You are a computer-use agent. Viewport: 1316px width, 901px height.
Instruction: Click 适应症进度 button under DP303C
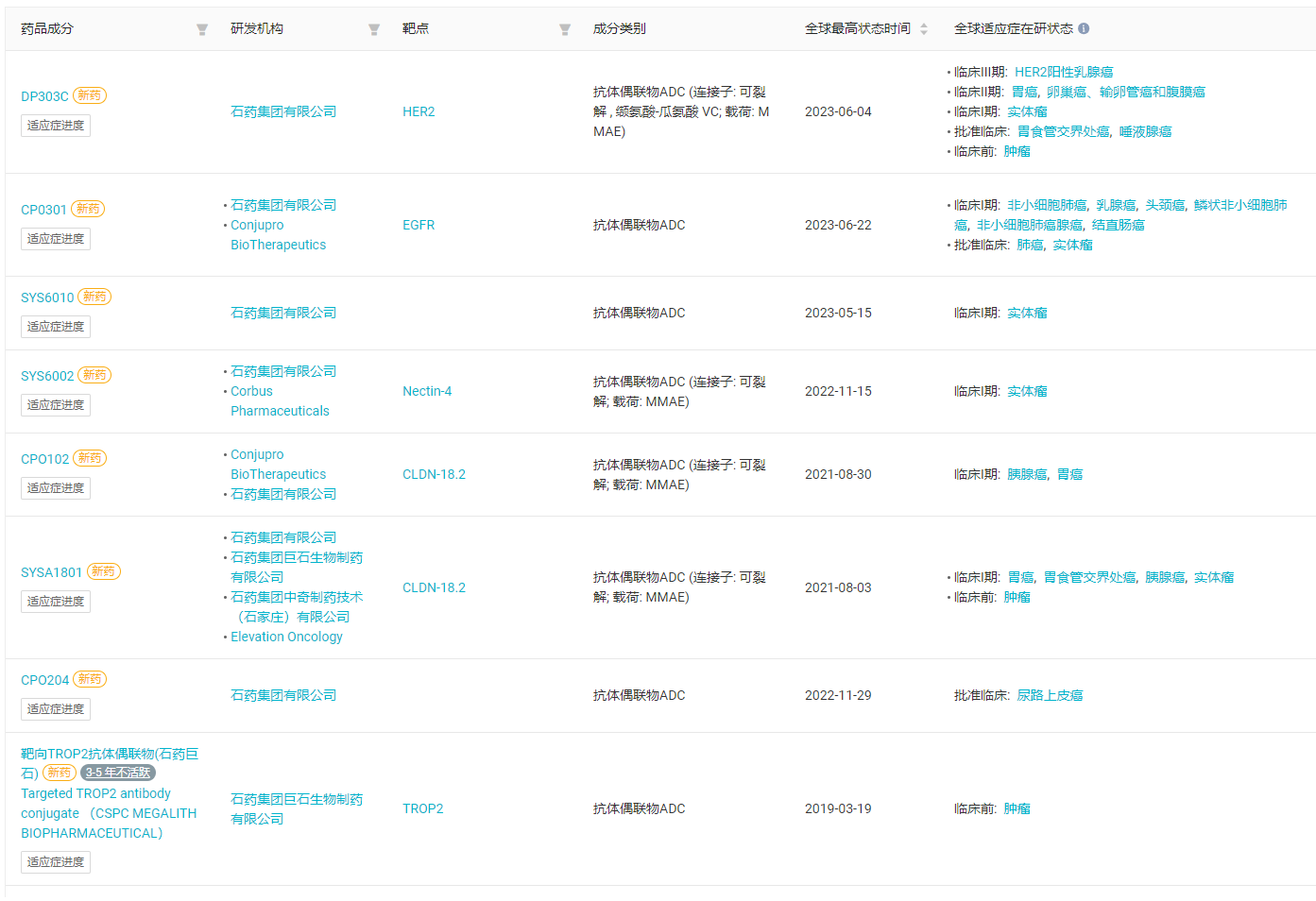[x=56, y=126]
